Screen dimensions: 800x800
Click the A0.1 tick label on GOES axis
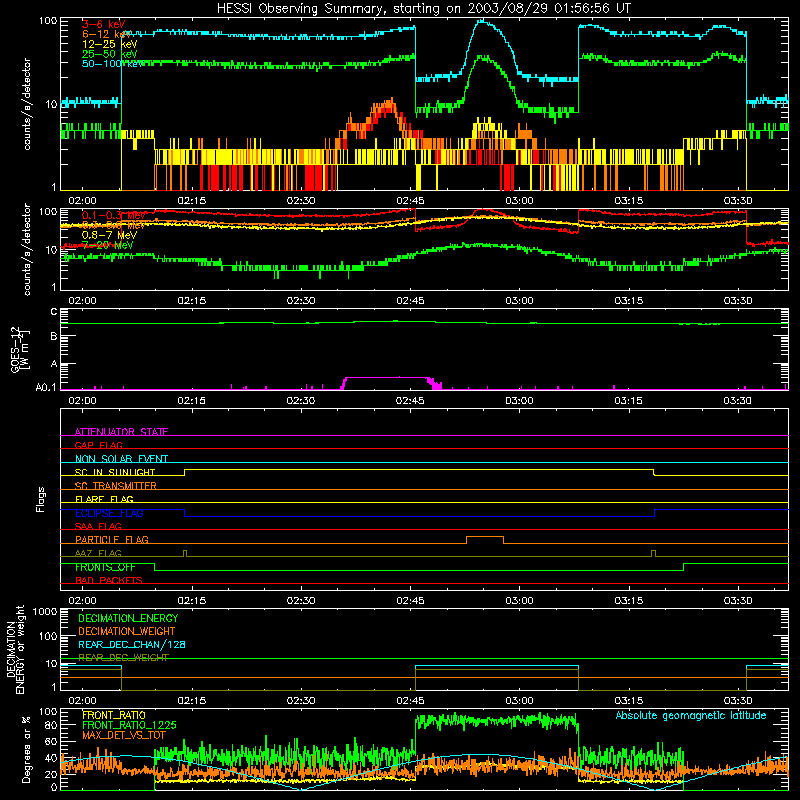pos(45,388)
